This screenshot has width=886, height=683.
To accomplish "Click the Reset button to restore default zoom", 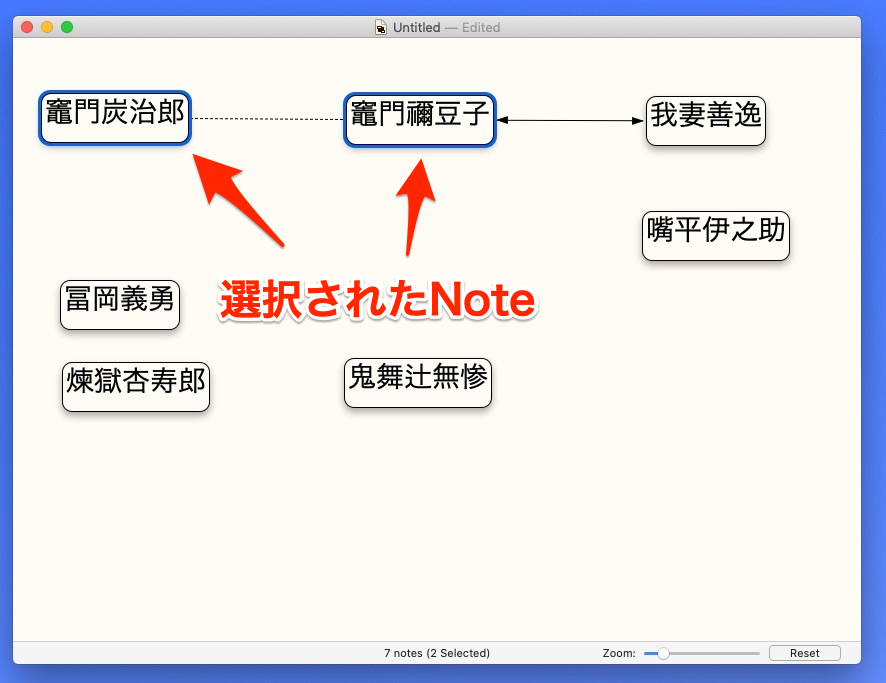I will pyautogui.click(x=804, y=652).
